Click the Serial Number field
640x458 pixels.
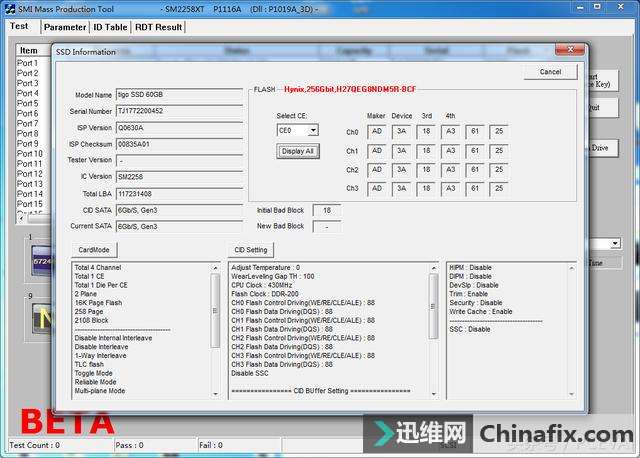pyautogui.click(x=179, y=111)
